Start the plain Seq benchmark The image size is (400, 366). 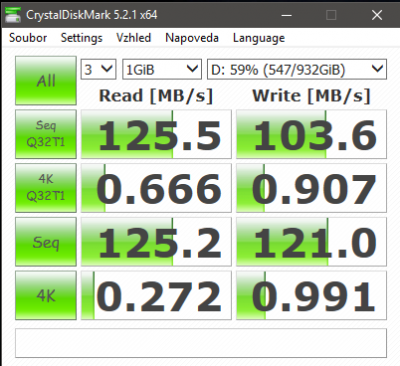46,242
